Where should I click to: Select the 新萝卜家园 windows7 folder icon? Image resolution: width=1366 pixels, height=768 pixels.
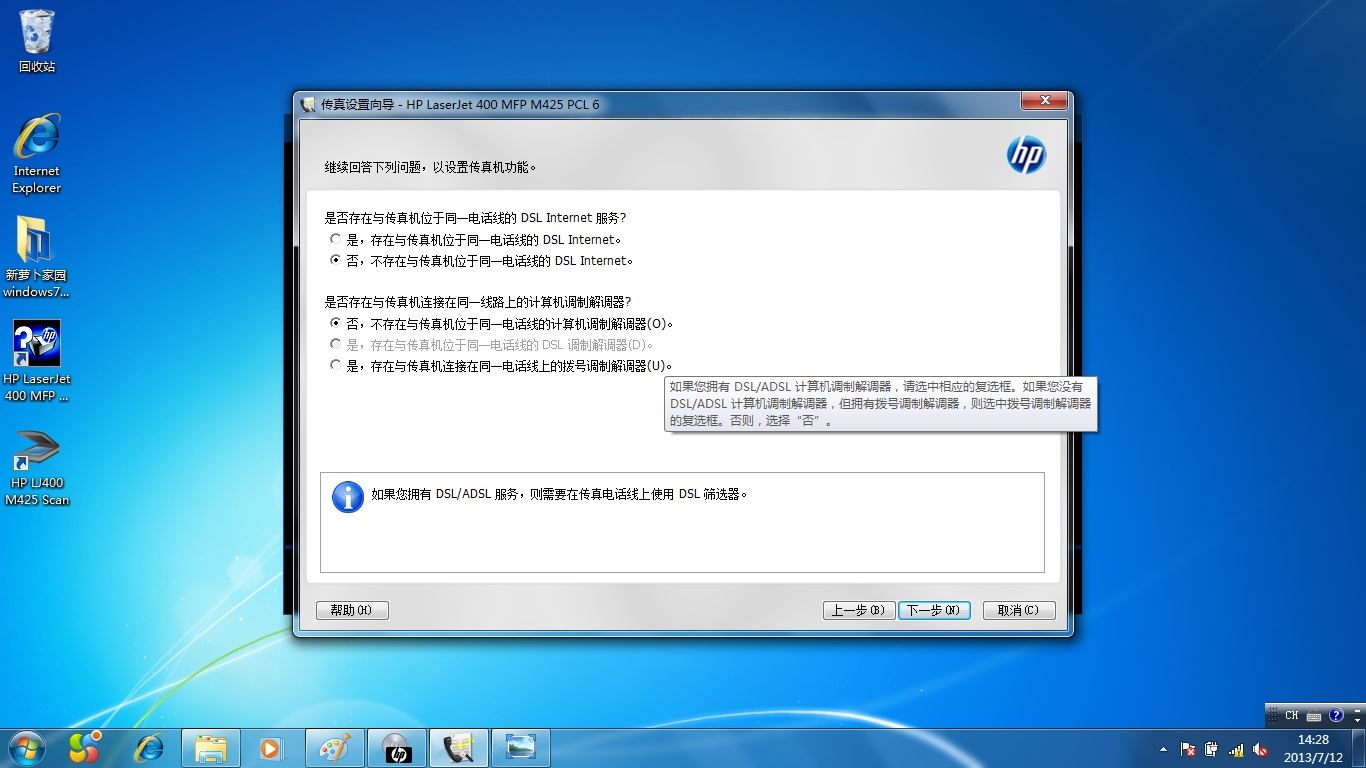[x=36, y=257]
